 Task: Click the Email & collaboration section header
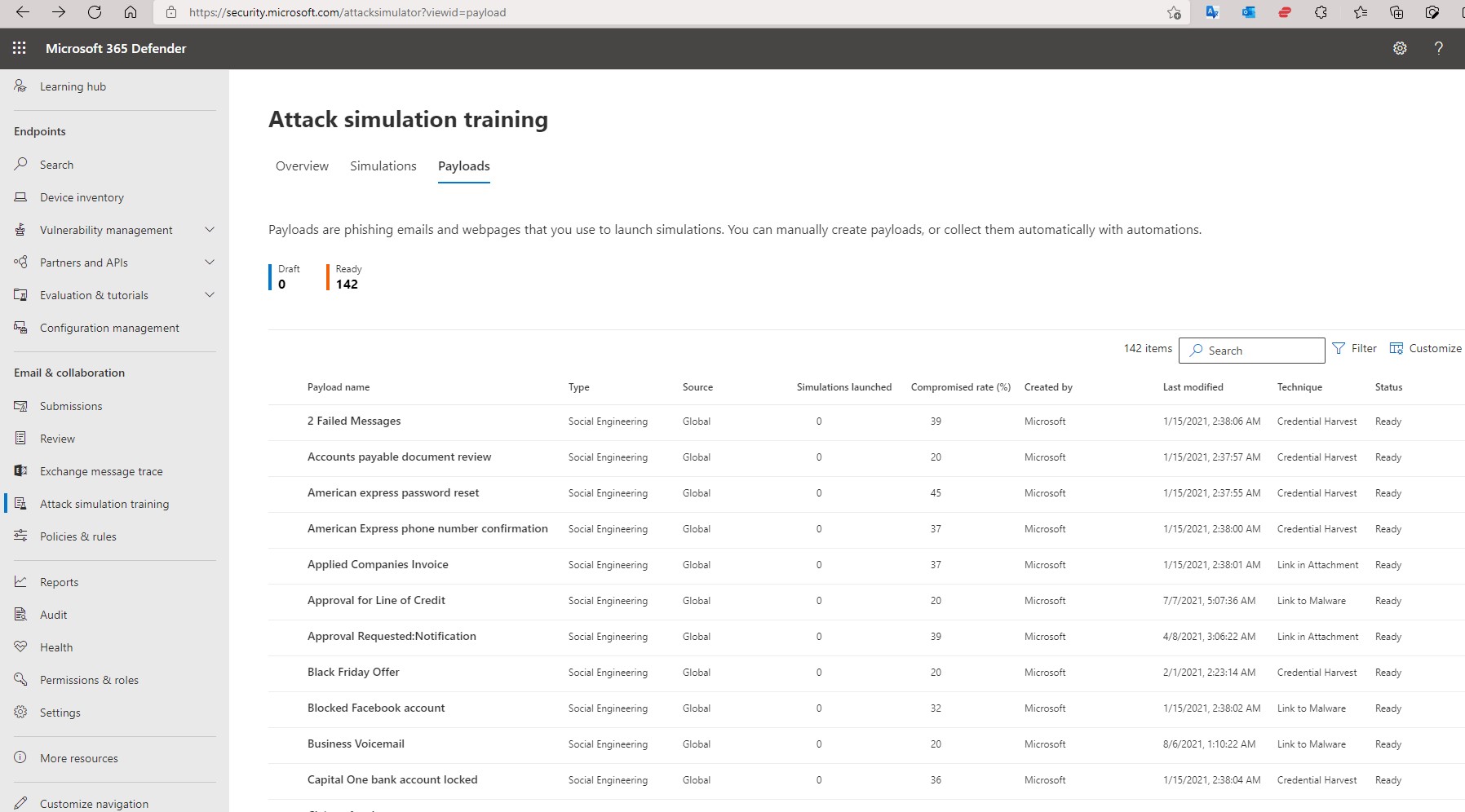point(69,373)
